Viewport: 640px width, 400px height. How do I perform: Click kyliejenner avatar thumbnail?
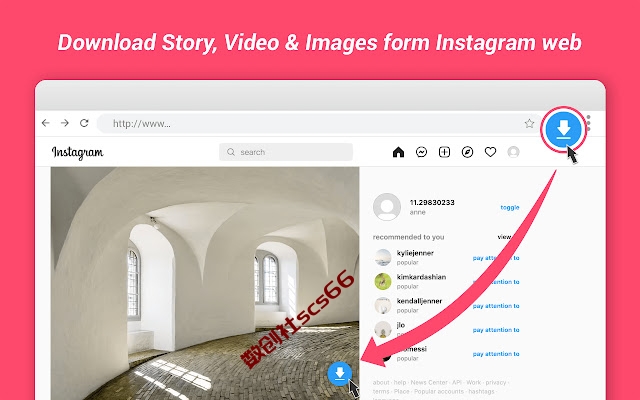[383, 257]
